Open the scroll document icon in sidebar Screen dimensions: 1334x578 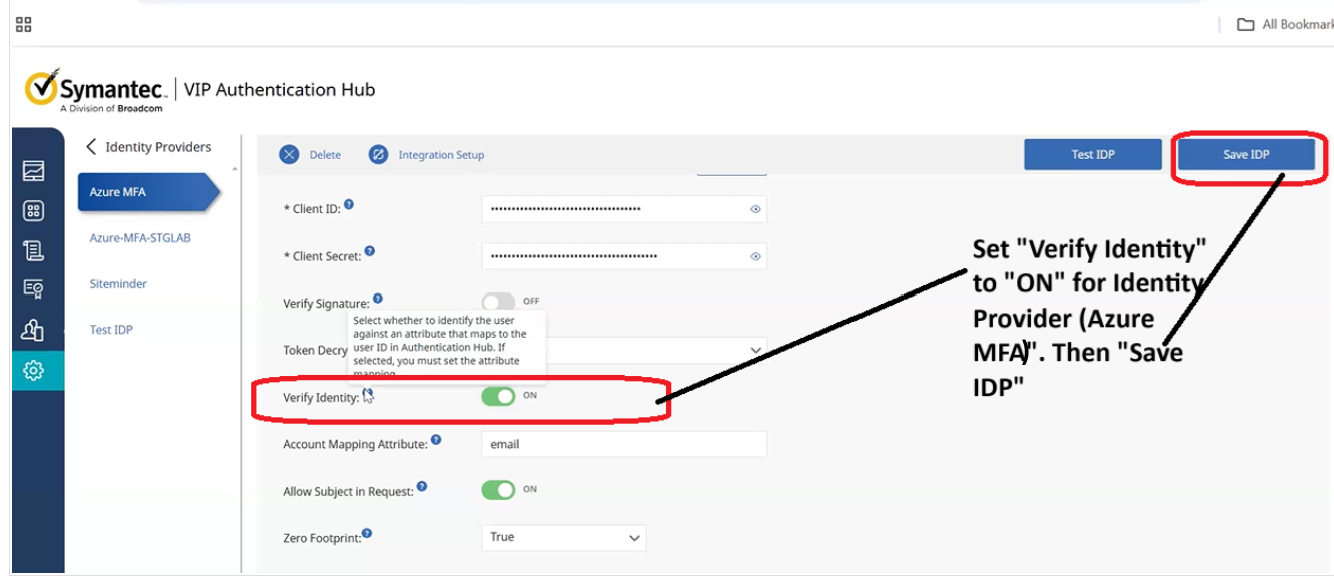pos(33,250)
